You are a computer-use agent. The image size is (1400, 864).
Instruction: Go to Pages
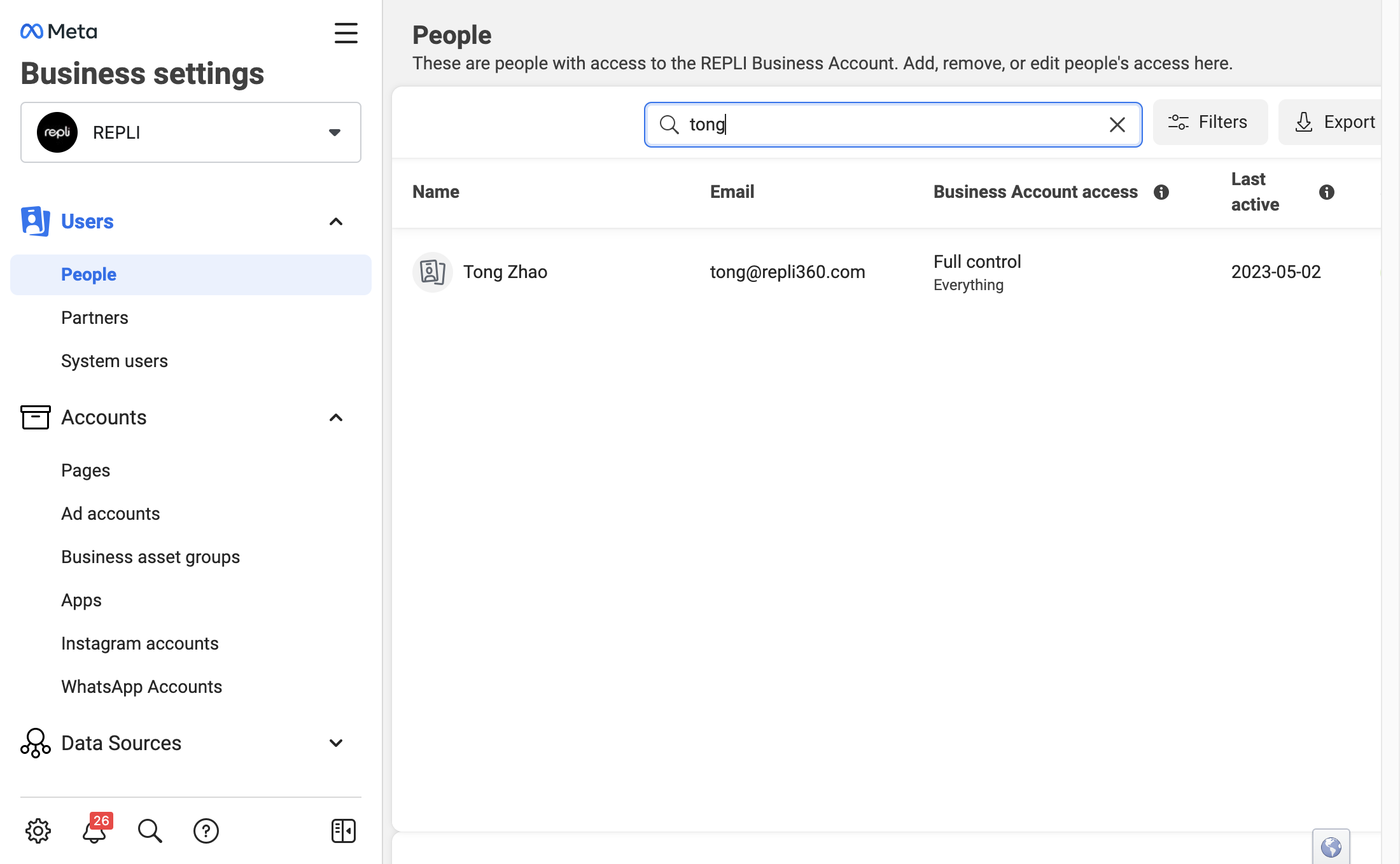(86, 470)
